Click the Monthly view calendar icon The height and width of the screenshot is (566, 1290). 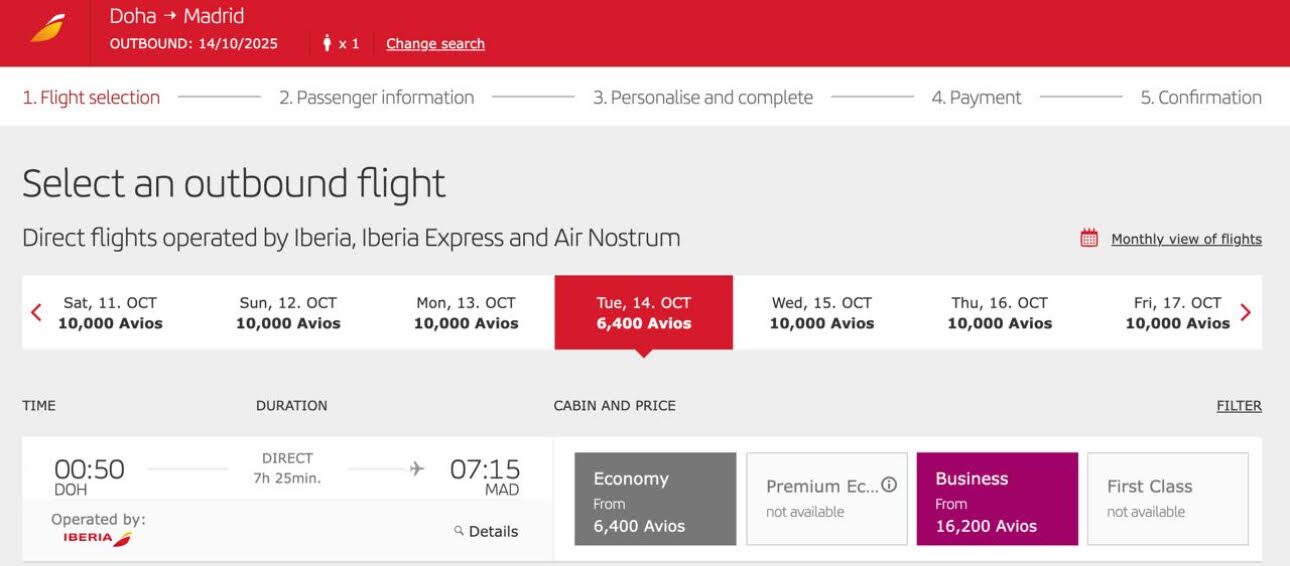click(1089, 239)
